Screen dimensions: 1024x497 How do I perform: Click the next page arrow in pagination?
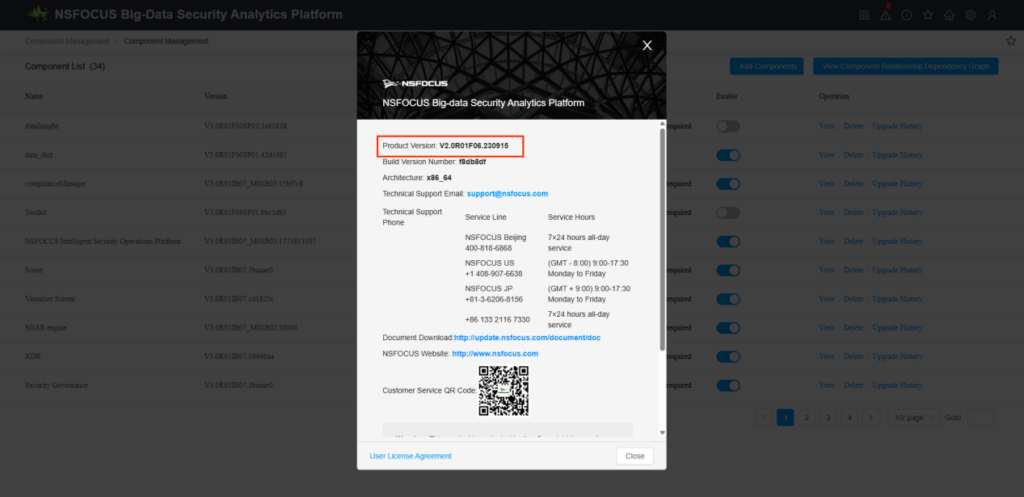pos(871,417)
